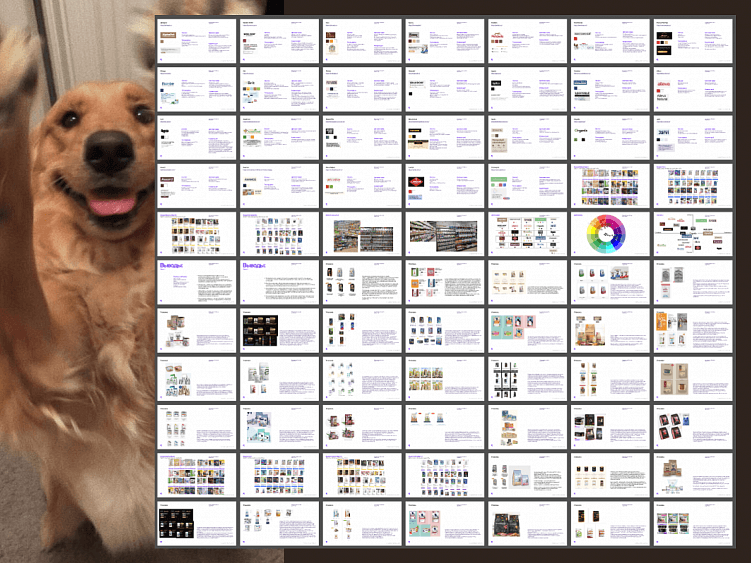
Task: Select the slide with black jars above beige packs
Action: coord(610,476)
